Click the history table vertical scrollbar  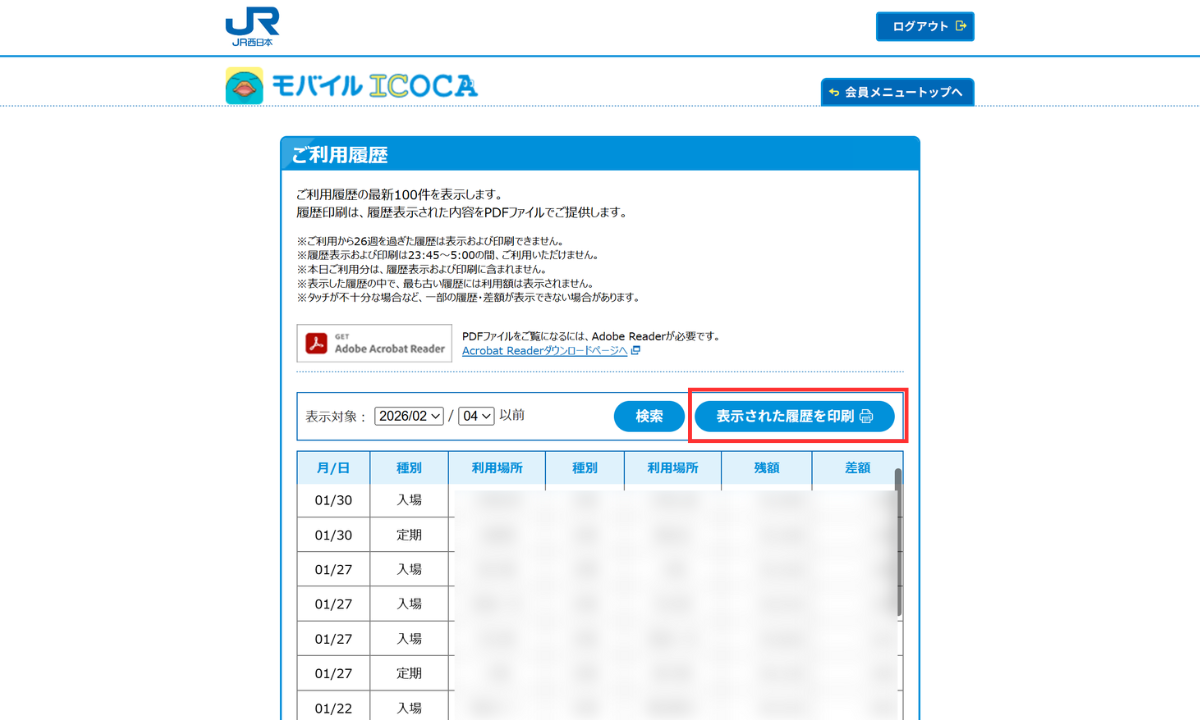(899, 540)
